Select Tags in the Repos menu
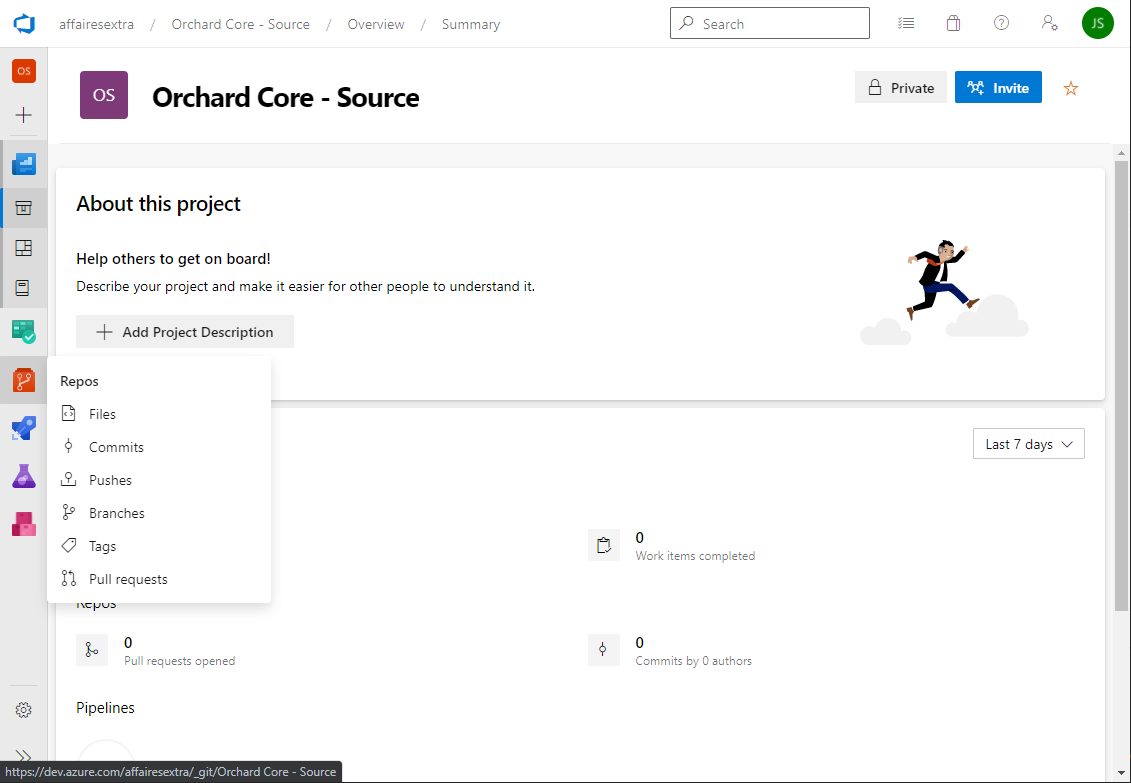The width and height of the screenshot is (1131, 783). pyautogui.click(x=159, y=547)
